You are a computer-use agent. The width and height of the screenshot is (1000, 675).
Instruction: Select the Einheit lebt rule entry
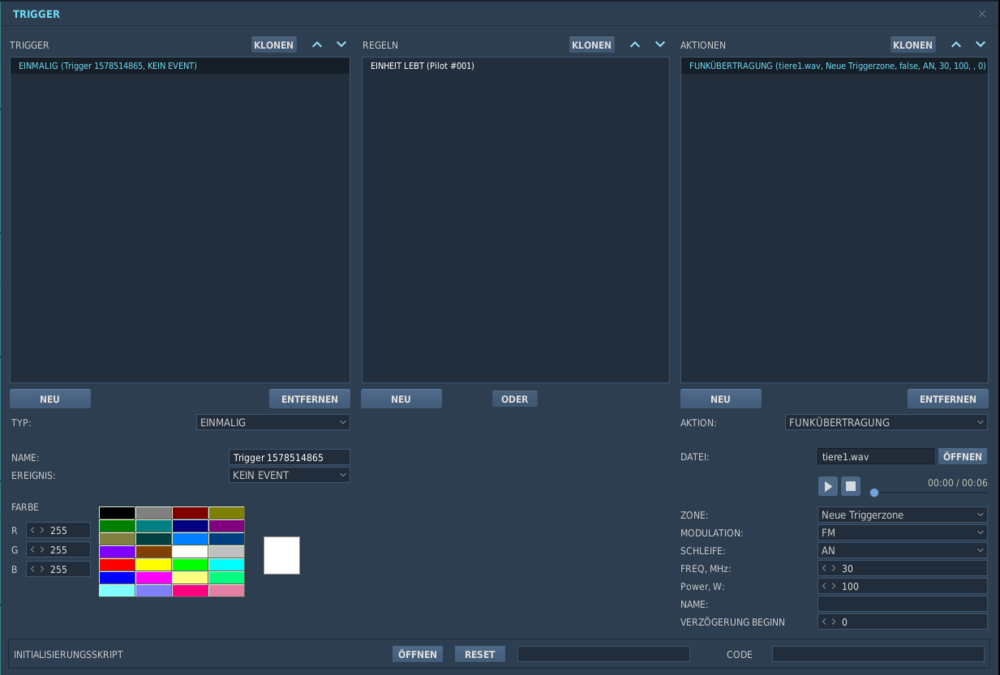tap(516, 66)
